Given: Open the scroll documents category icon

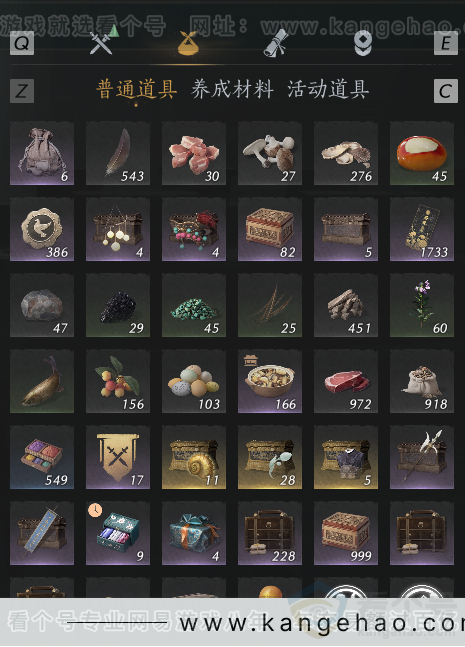Looking at the screenshot, I should (275, 43).
